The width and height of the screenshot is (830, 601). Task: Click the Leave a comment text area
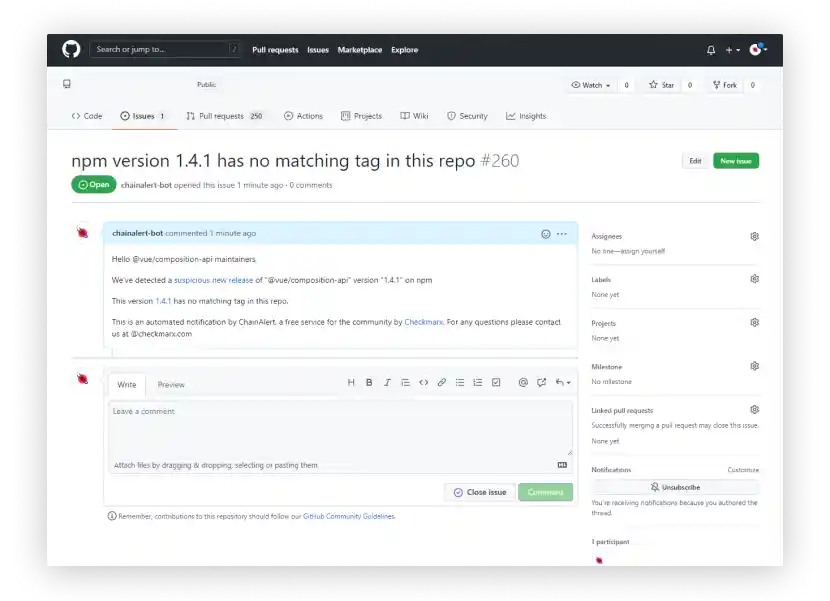[x=340, y=428]
